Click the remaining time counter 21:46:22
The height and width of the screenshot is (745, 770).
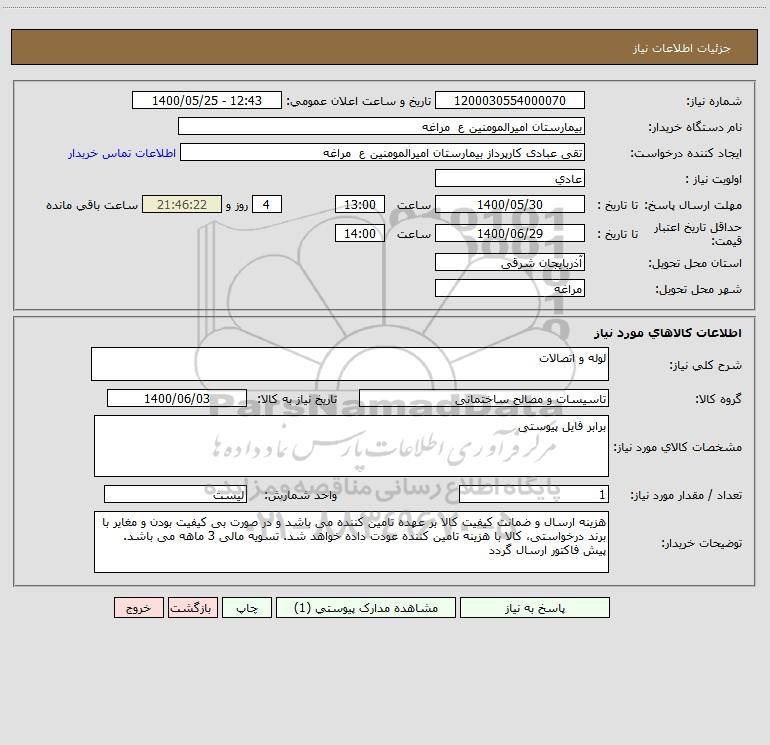pyautogui.click(x=182, y=204)
